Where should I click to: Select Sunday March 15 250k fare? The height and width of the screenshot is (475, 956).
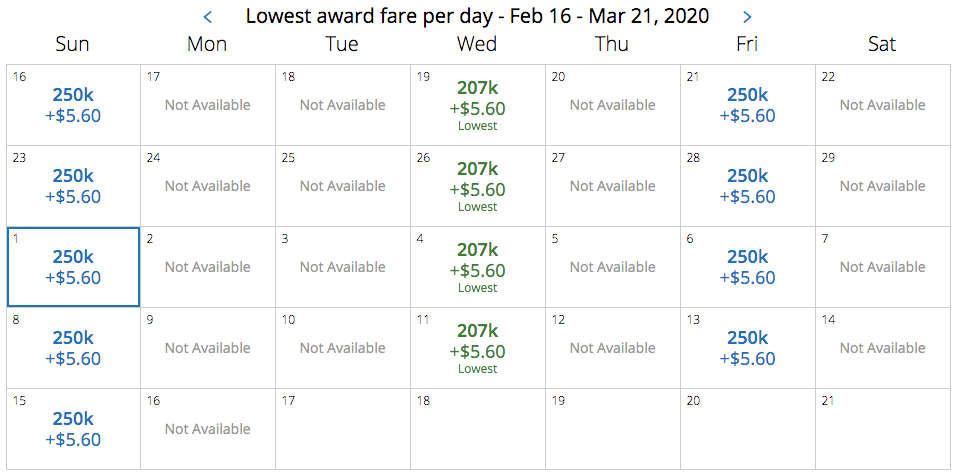pyautogui.click(x=73, y=429)
